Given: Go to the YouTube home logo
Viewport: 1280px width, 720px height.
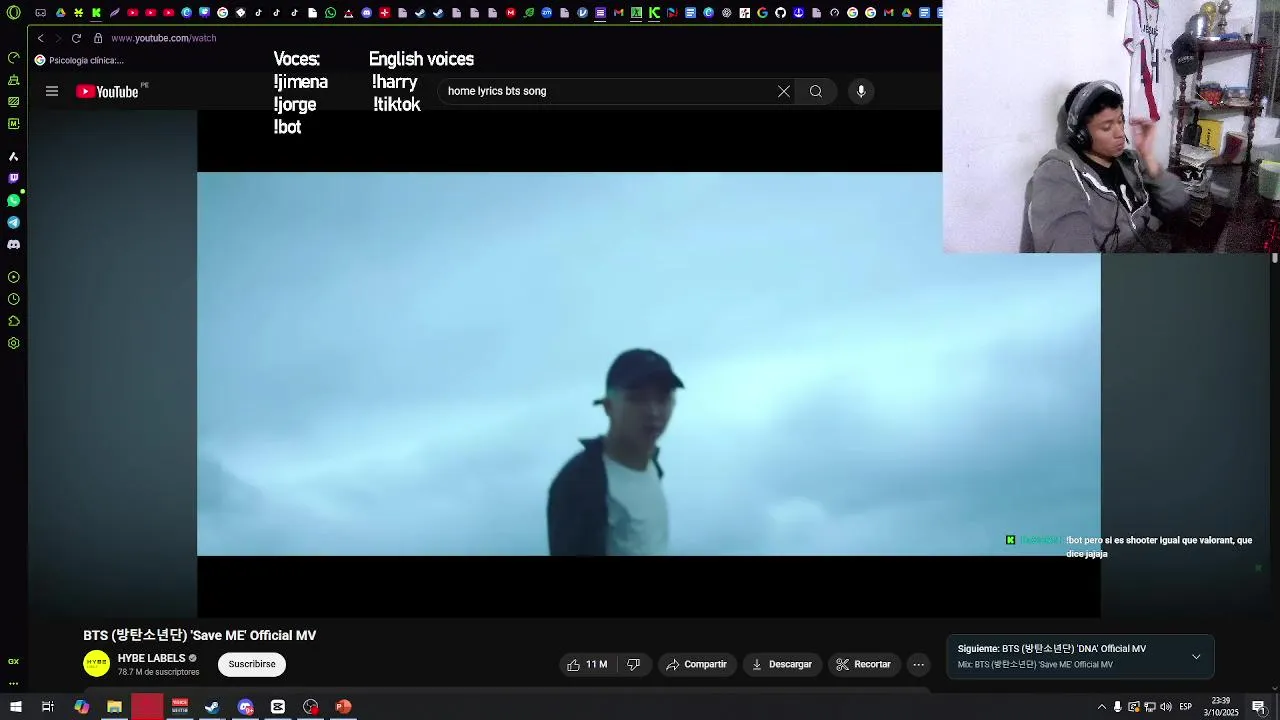Looking at the screenshot, I should [x=107, y=91].
